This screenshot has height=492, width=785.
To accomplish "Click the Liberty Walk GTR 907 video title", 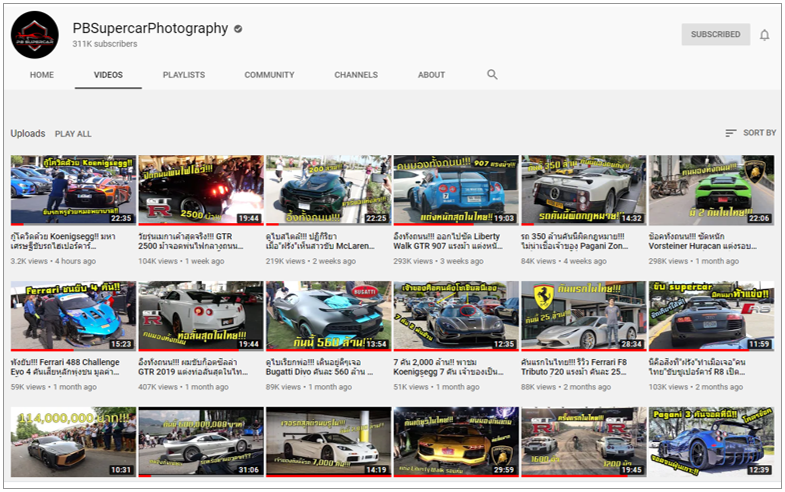I will [x=448, y=241].
